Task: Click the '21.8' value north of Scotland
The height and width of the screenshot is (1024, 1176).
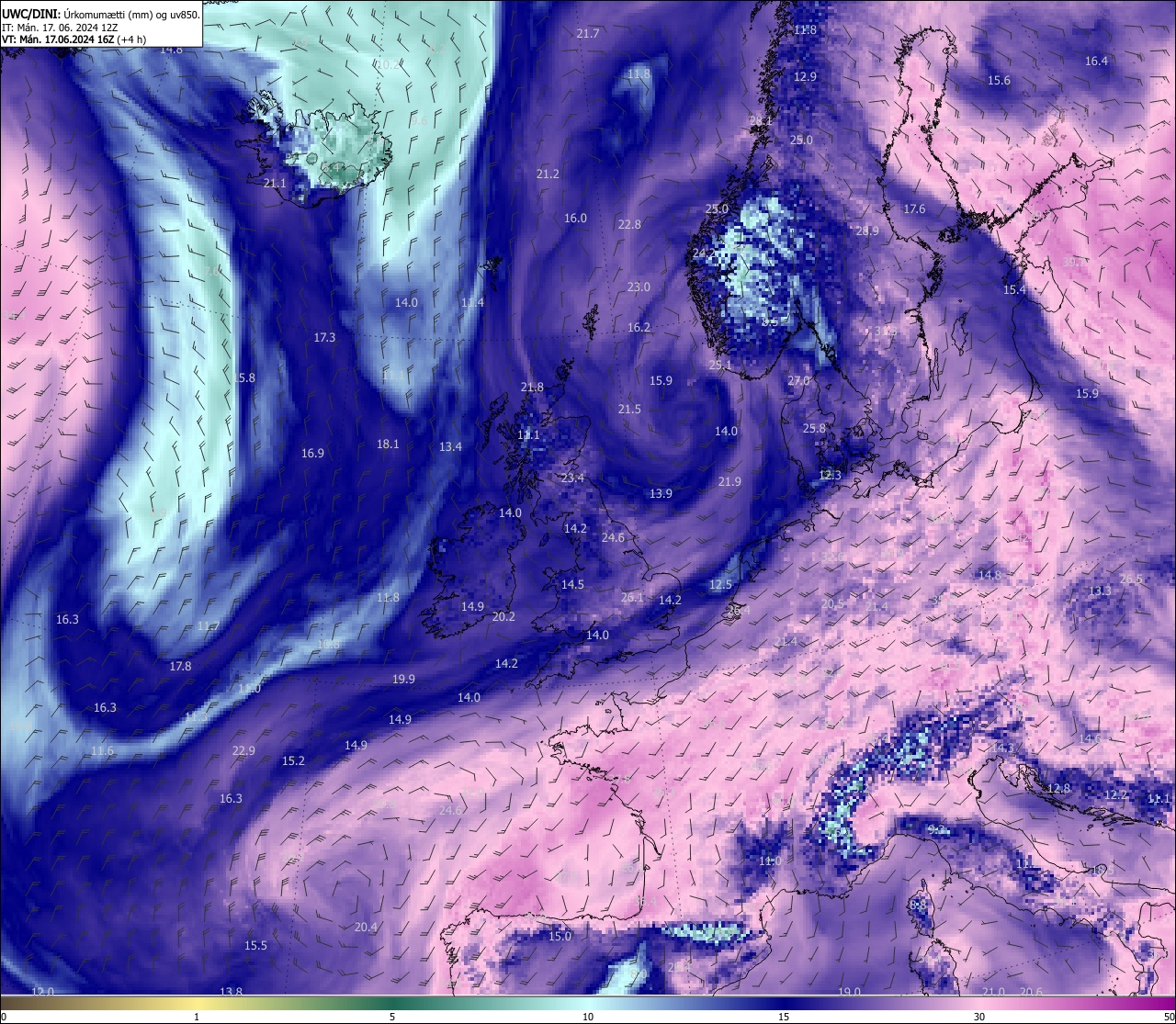Action: pos(532,388)
